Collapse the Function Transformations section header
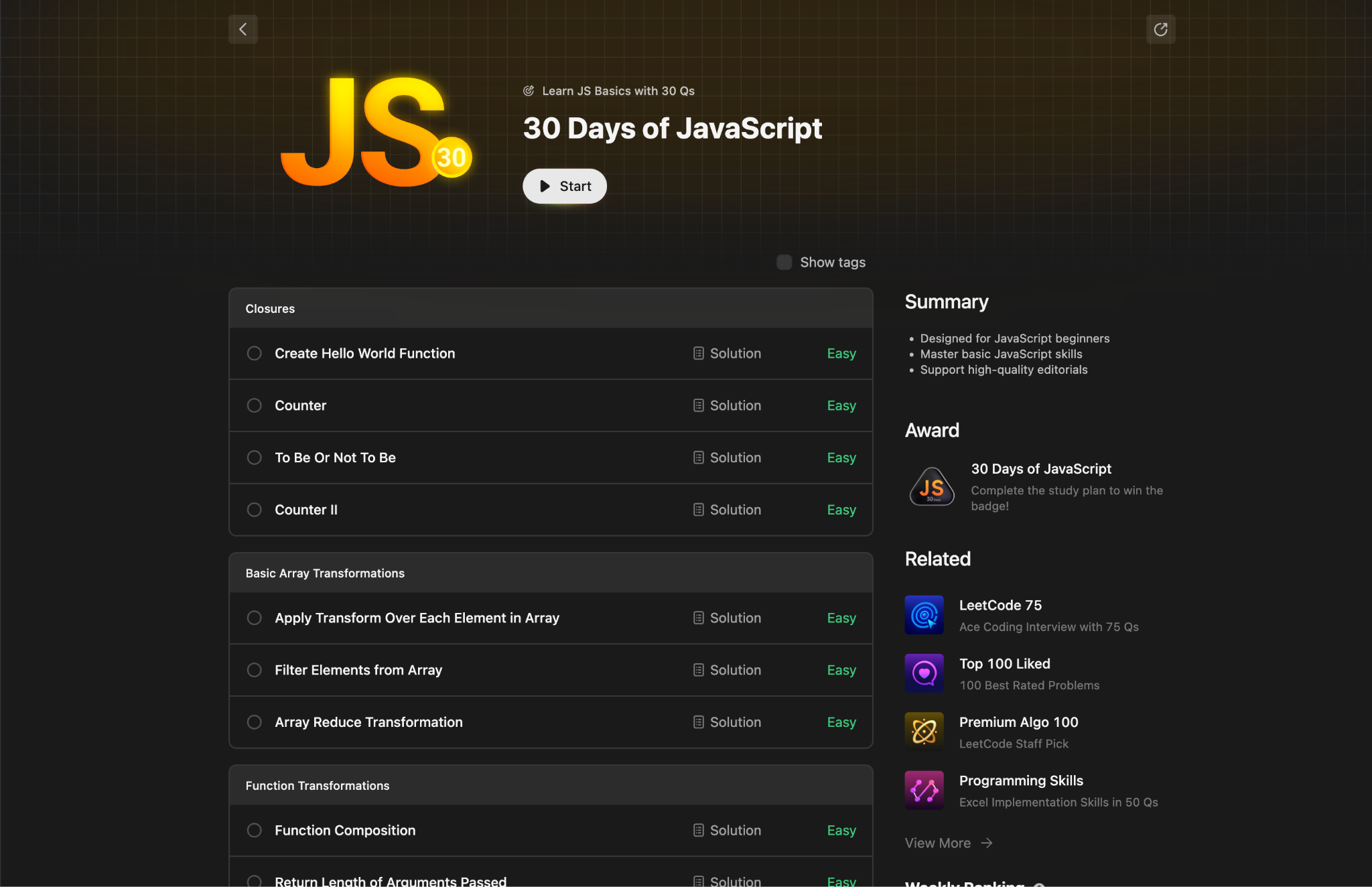1372x887 pixels. [550, 786]
